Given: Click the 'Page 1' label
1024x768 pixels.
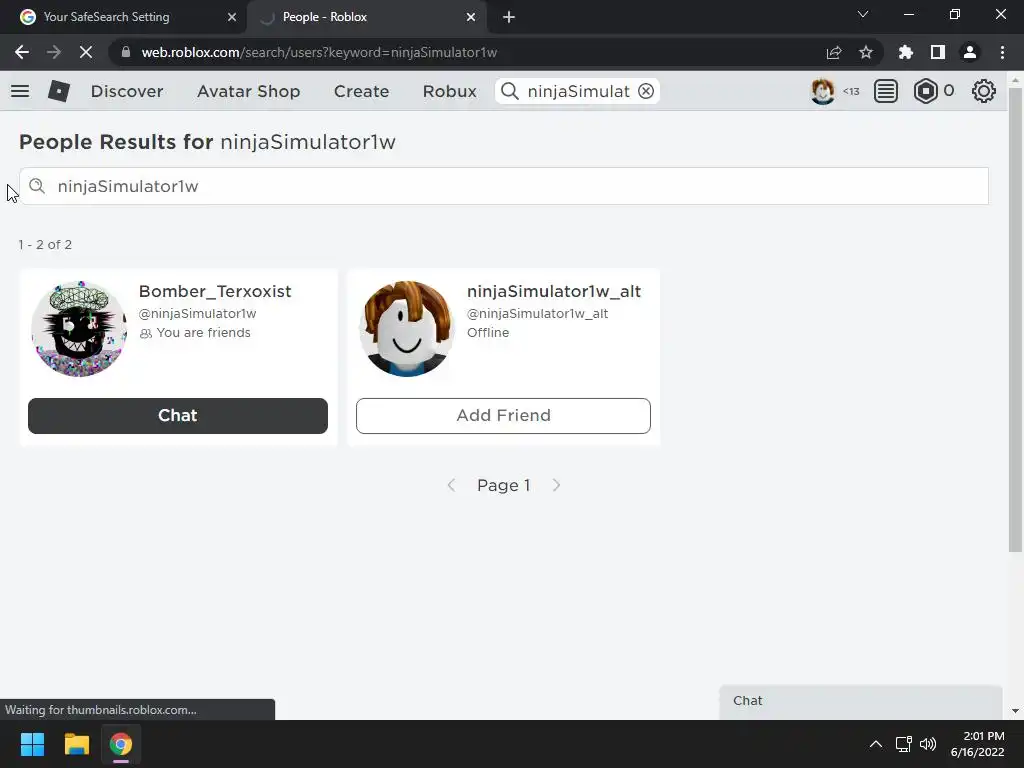Looking at the screenshot, I should pyautogui.click(x=504, y=485).
